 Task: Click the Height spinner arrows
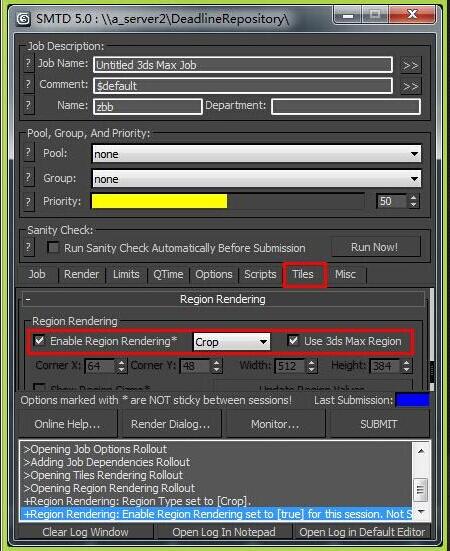point(406,366)
